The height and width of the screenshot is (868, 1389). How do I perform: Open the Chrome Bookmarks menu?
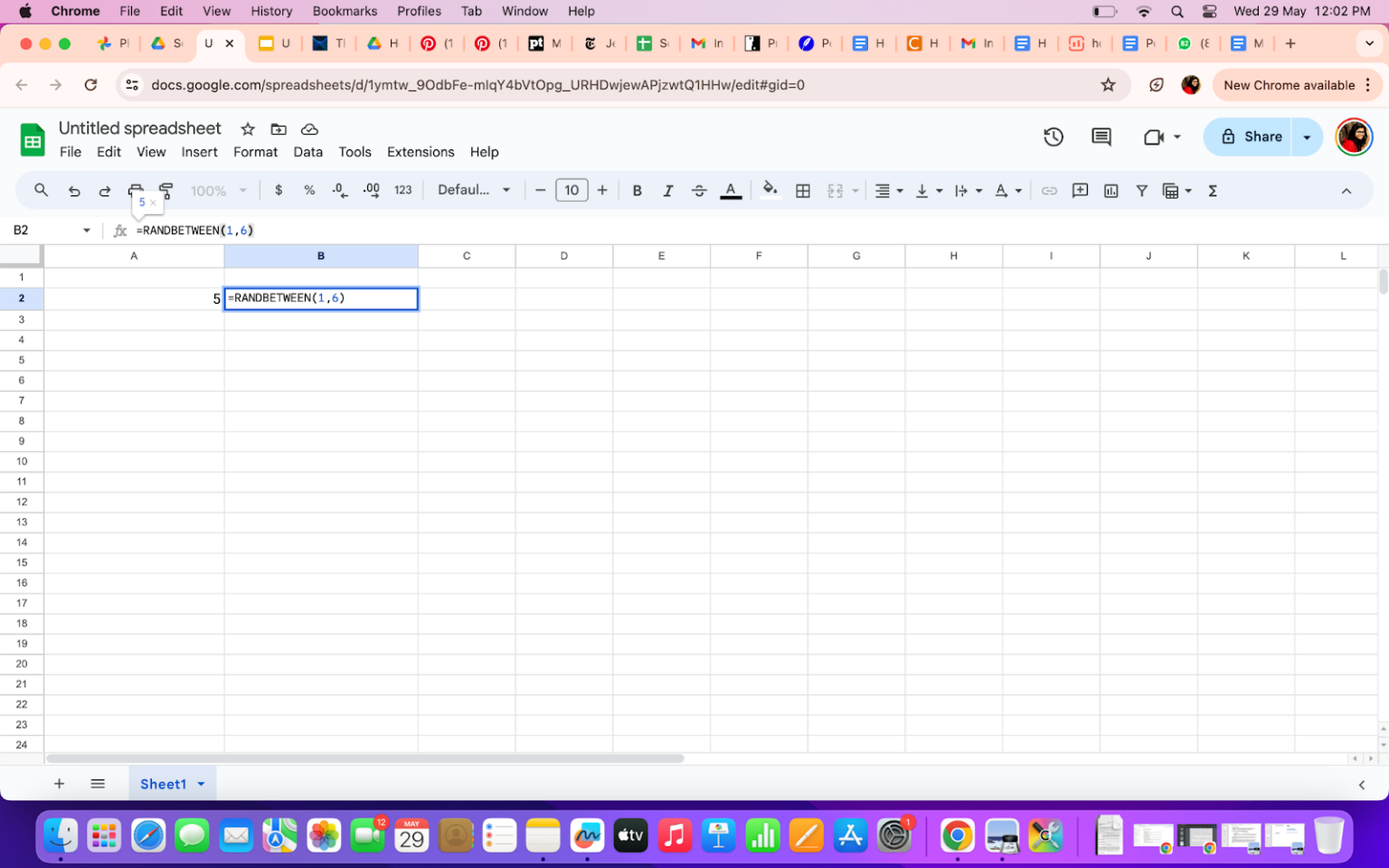click(x=344, y=11)
